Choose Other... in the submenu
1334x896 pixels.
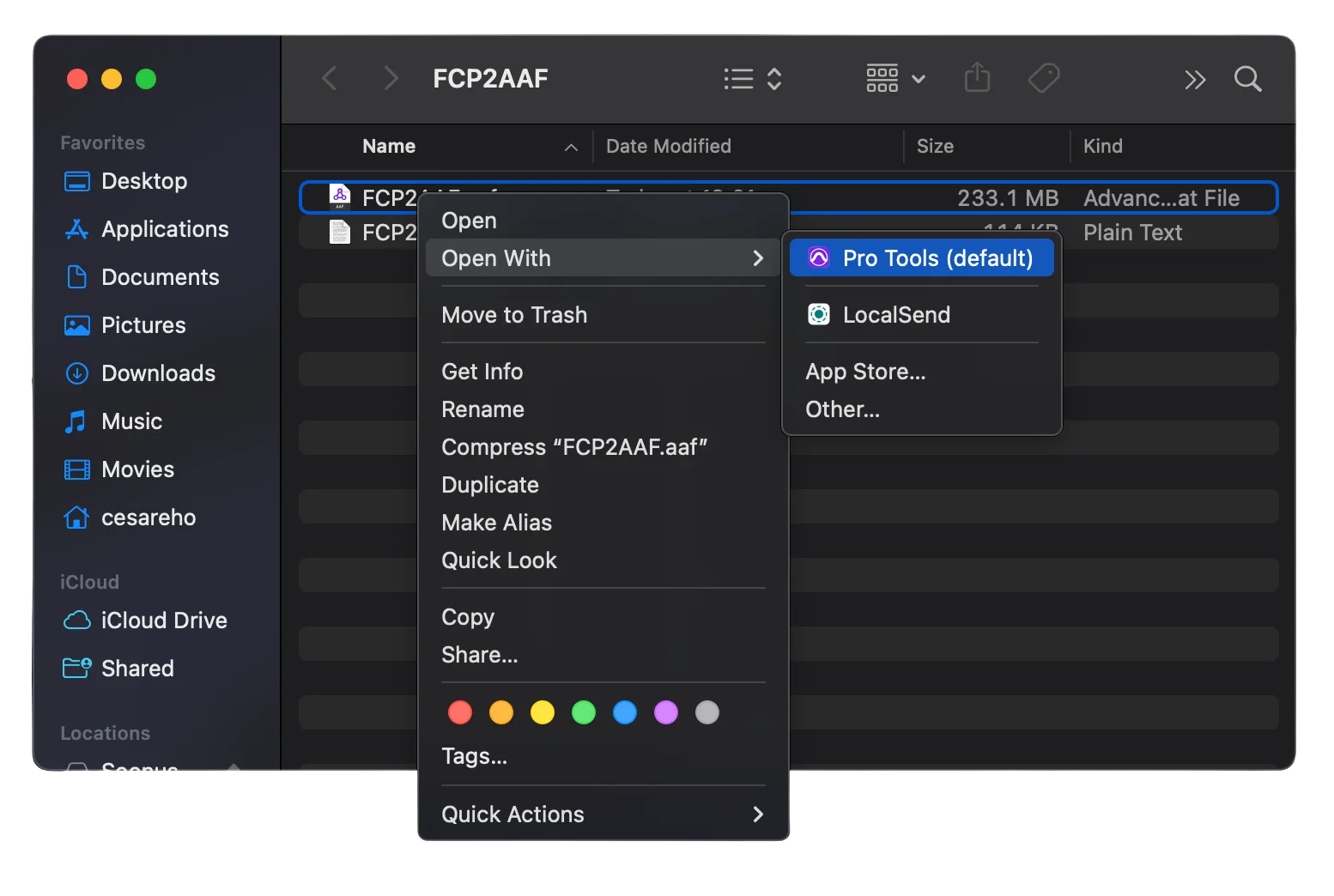(x=922, y=409)
